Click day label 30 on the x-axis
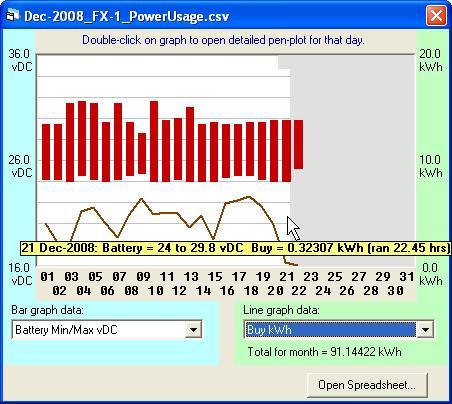 [395, 291]
